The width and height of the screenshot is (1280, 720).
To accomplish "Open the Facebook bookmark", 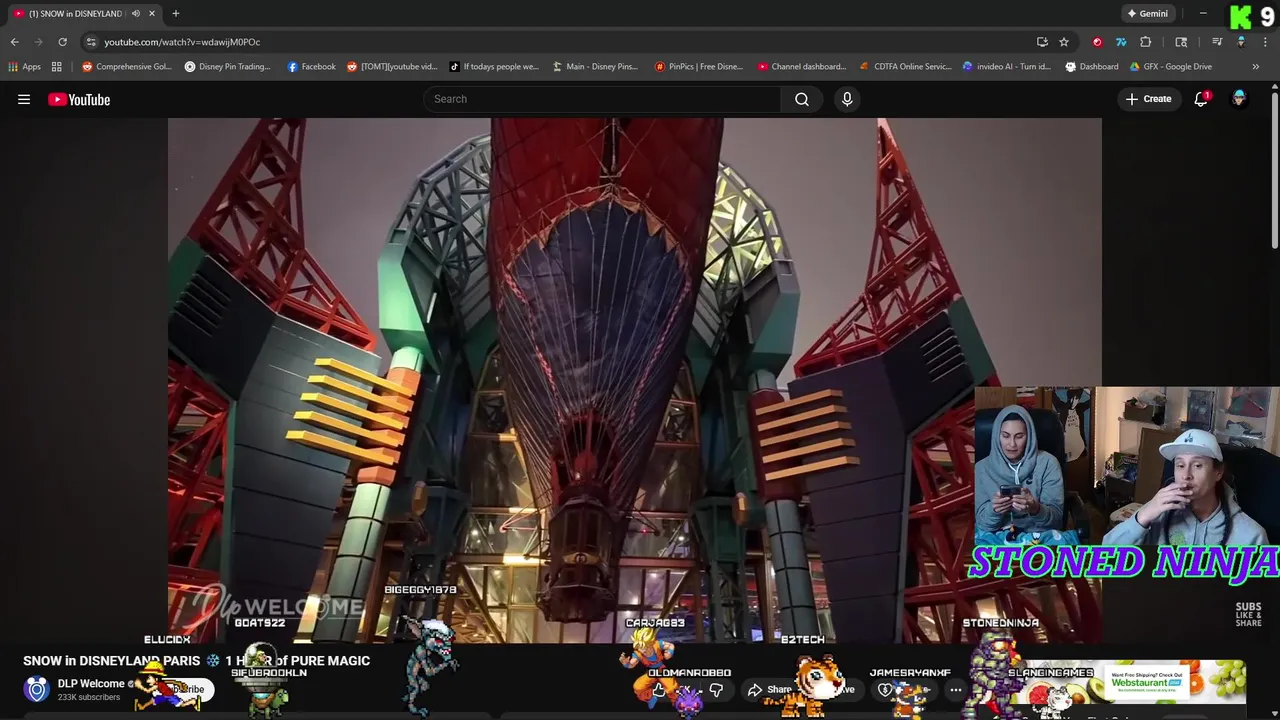I will 311,67.
